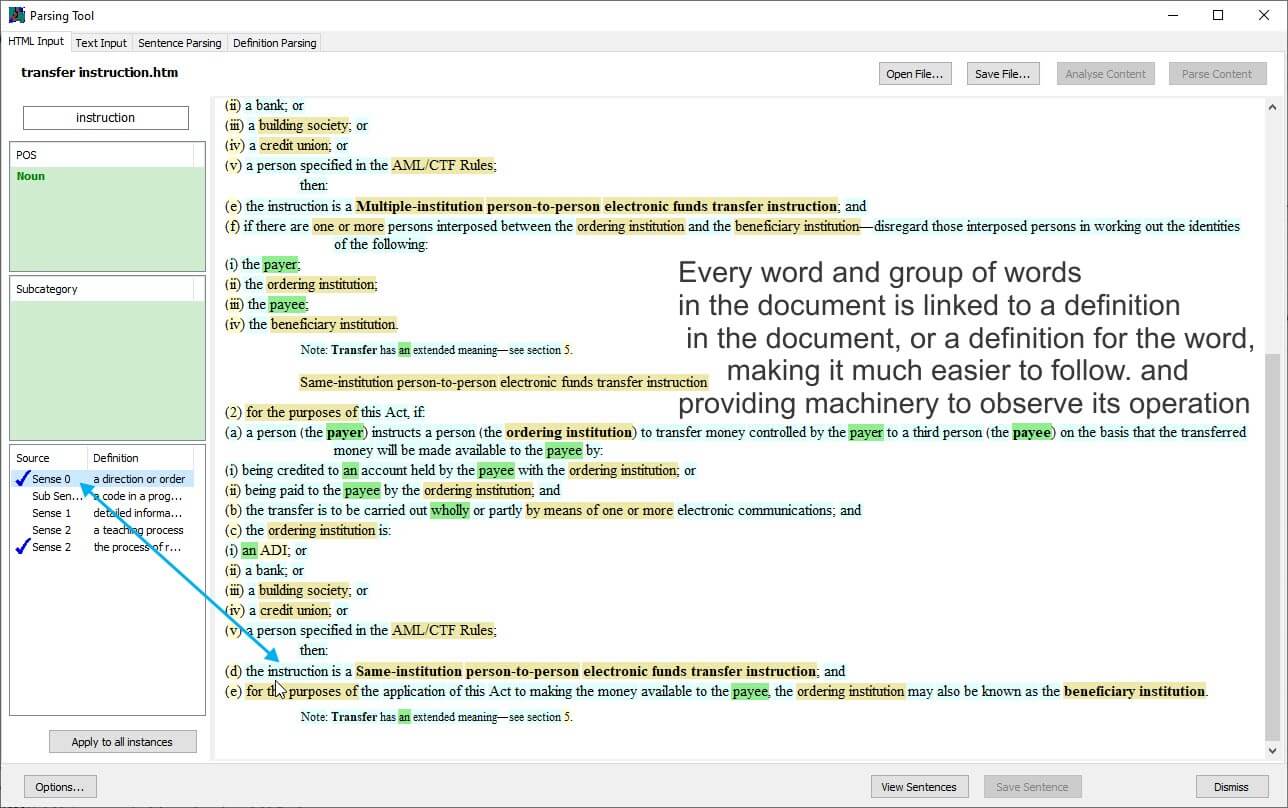Click 'an' in second '(i) an ADI; or'

249,550
